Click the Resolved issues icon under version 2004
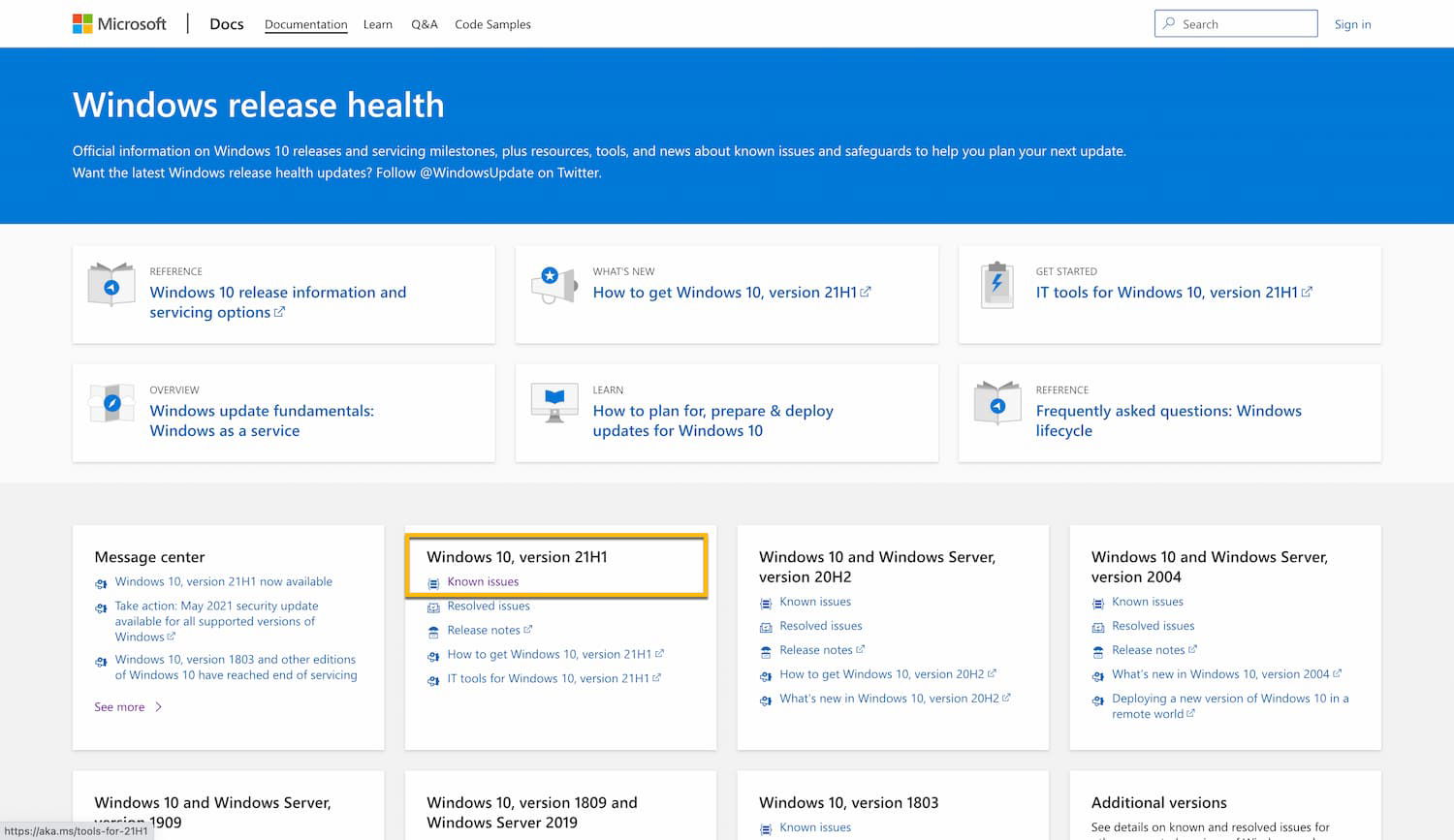1454x840 pixels. (x=1098, y=628)
